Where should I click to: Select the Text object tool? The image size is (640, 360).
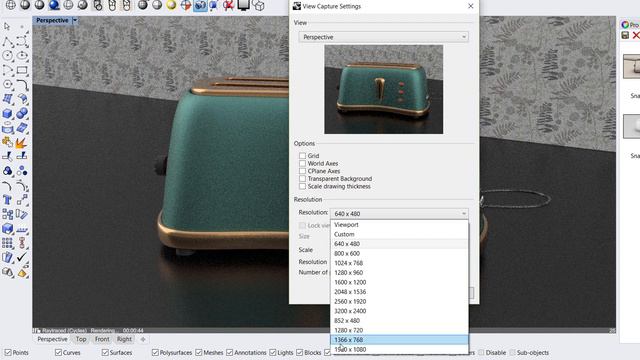7,200
